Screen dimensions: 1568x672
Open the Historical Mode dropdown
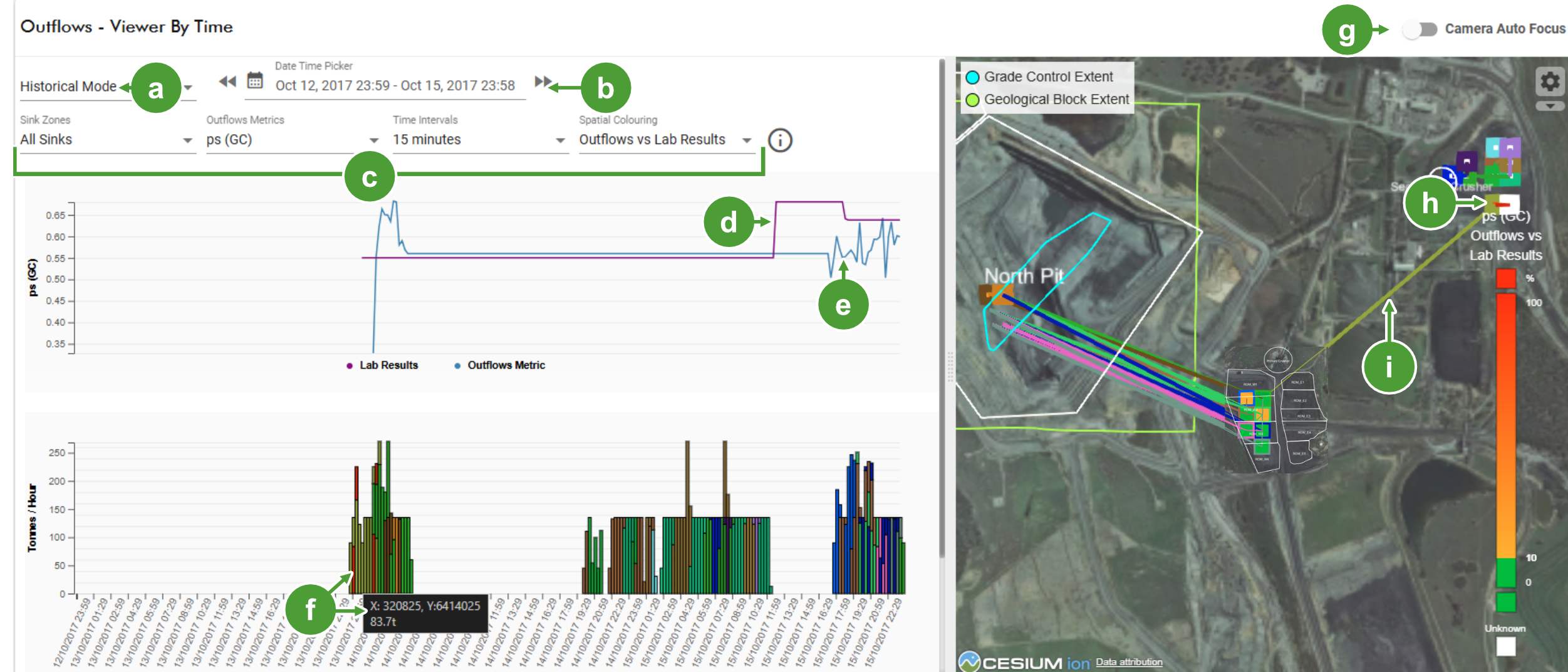(108, 87)
